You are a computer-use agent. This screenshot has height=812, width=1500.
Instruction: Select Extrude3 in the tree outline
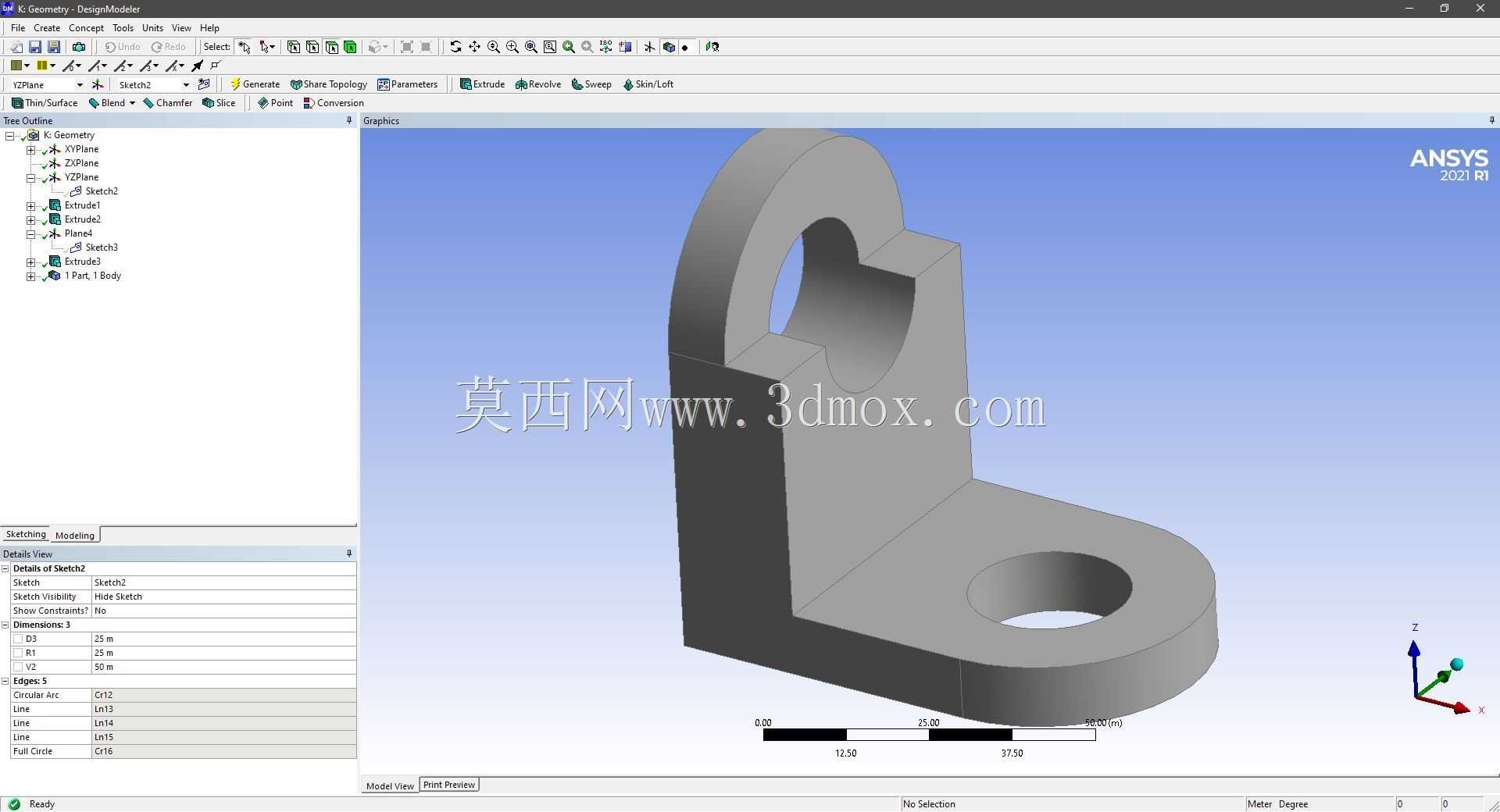(x=83, y=262)
